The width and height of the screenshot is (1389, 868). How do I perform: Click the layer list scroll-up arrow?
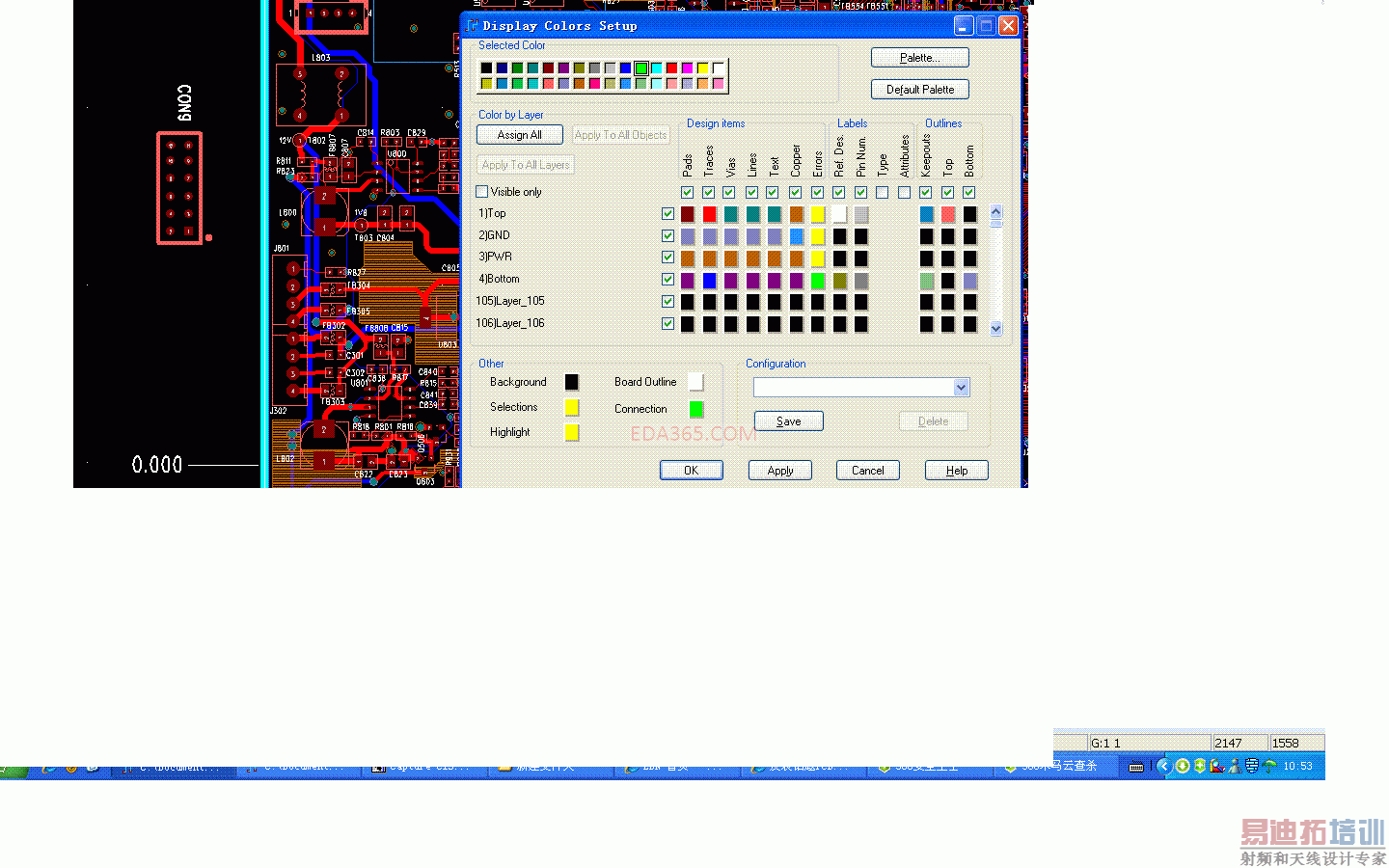[x=996, y=212]
